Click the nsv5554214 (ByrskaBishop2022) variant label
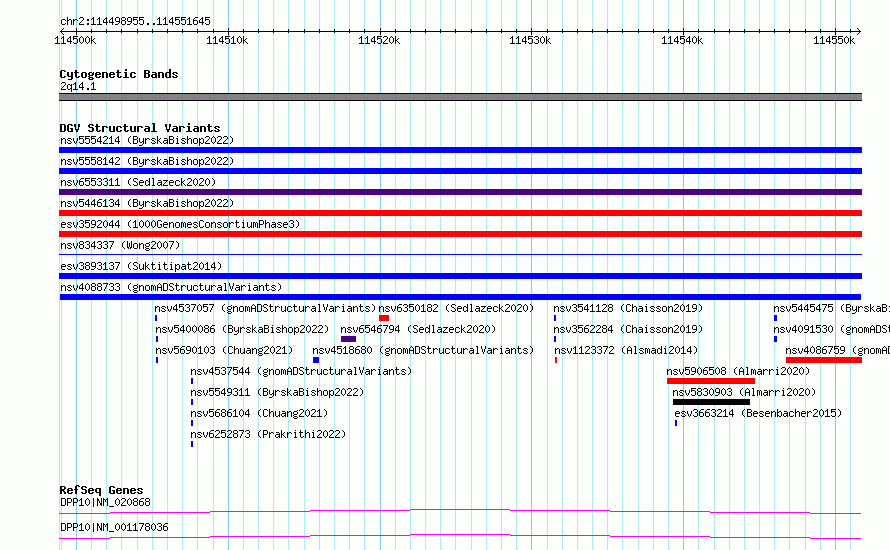The image size is (890, 550). coord(147,140)
